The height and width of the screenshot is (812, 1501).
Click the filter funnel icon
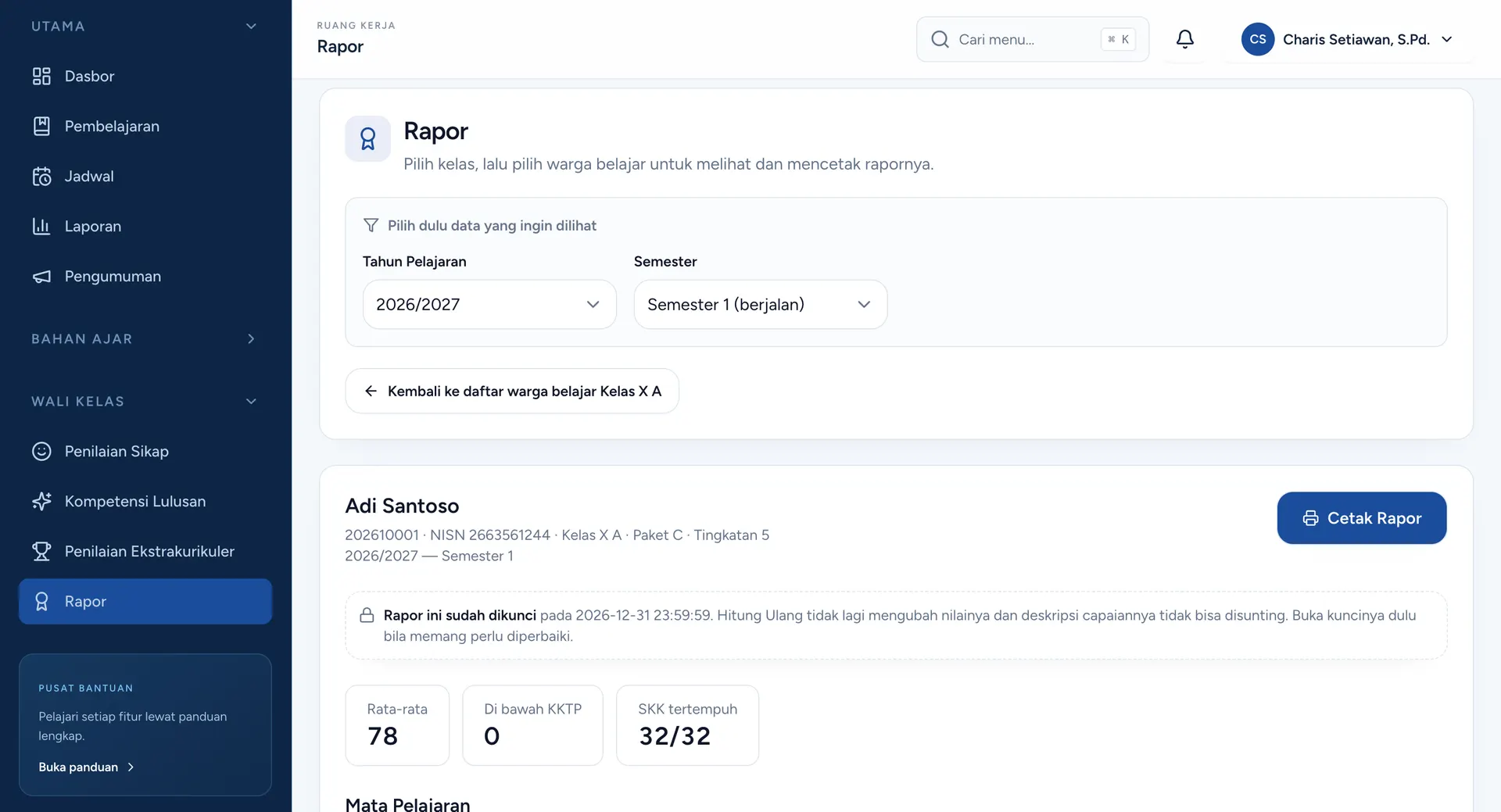click(371, 225)
